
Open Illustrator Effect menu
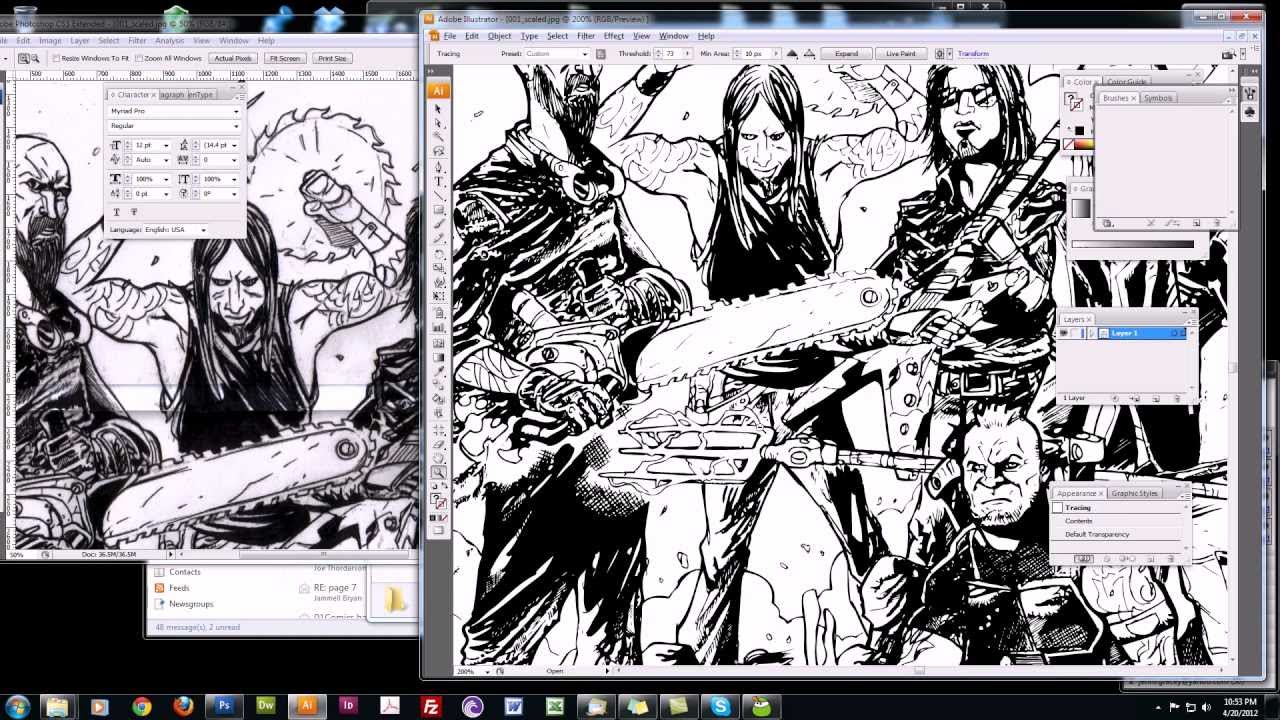point(614,36)
